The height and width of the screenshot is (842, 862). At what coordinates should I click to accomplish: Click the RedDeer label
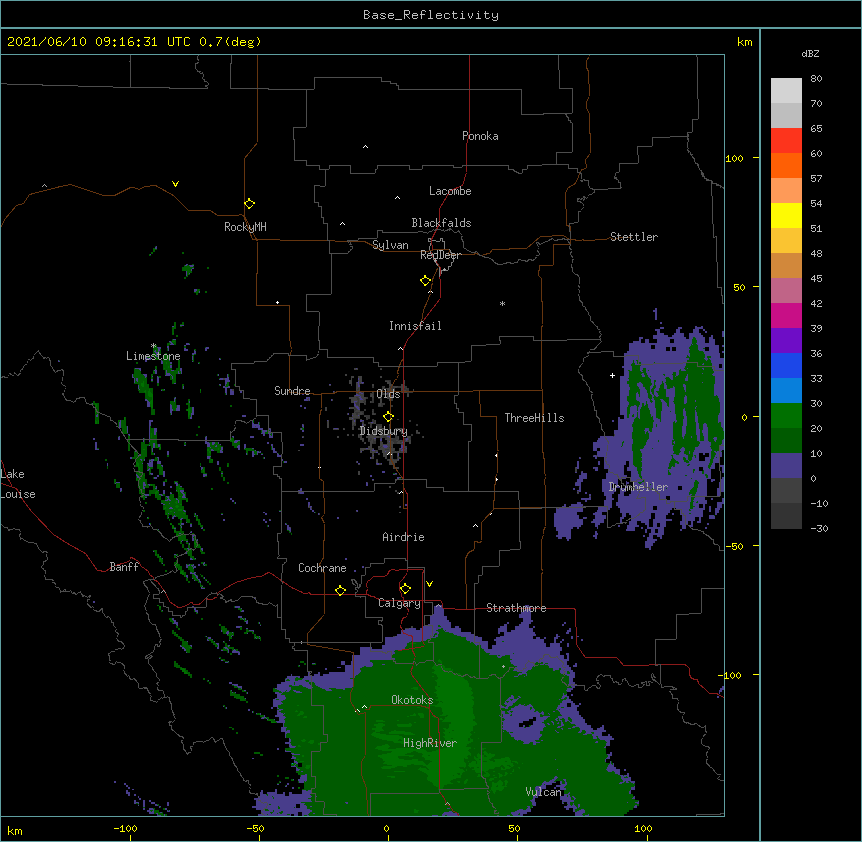(x=440, y=255)
